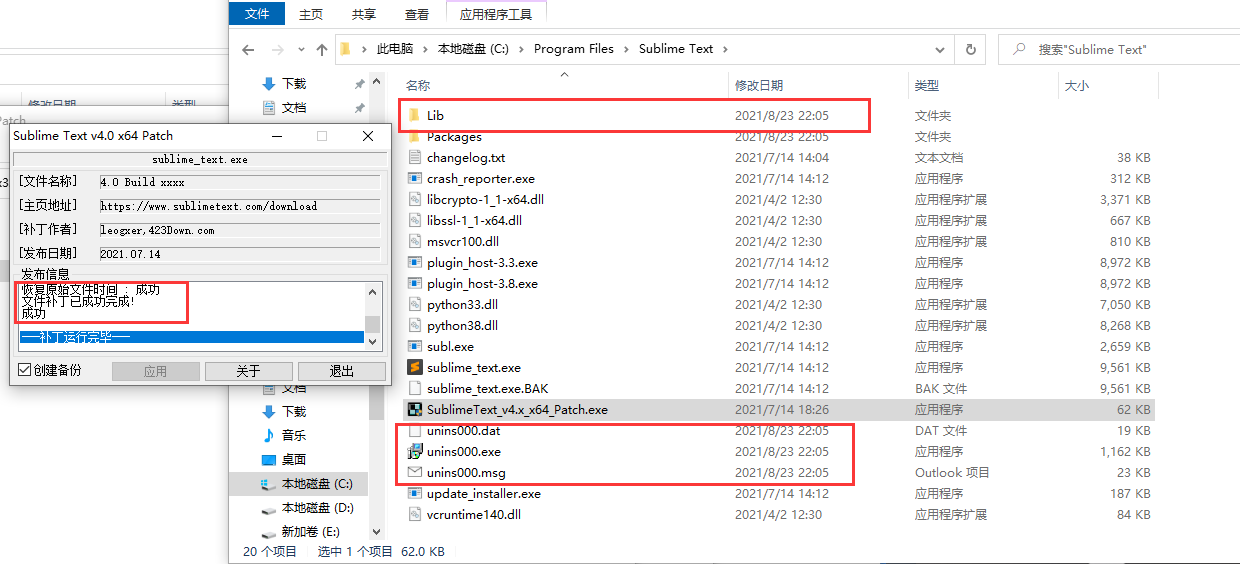Open recent locations dropdown arrow
This screenshot has width=1240, height=564.
tap(301, 49)
